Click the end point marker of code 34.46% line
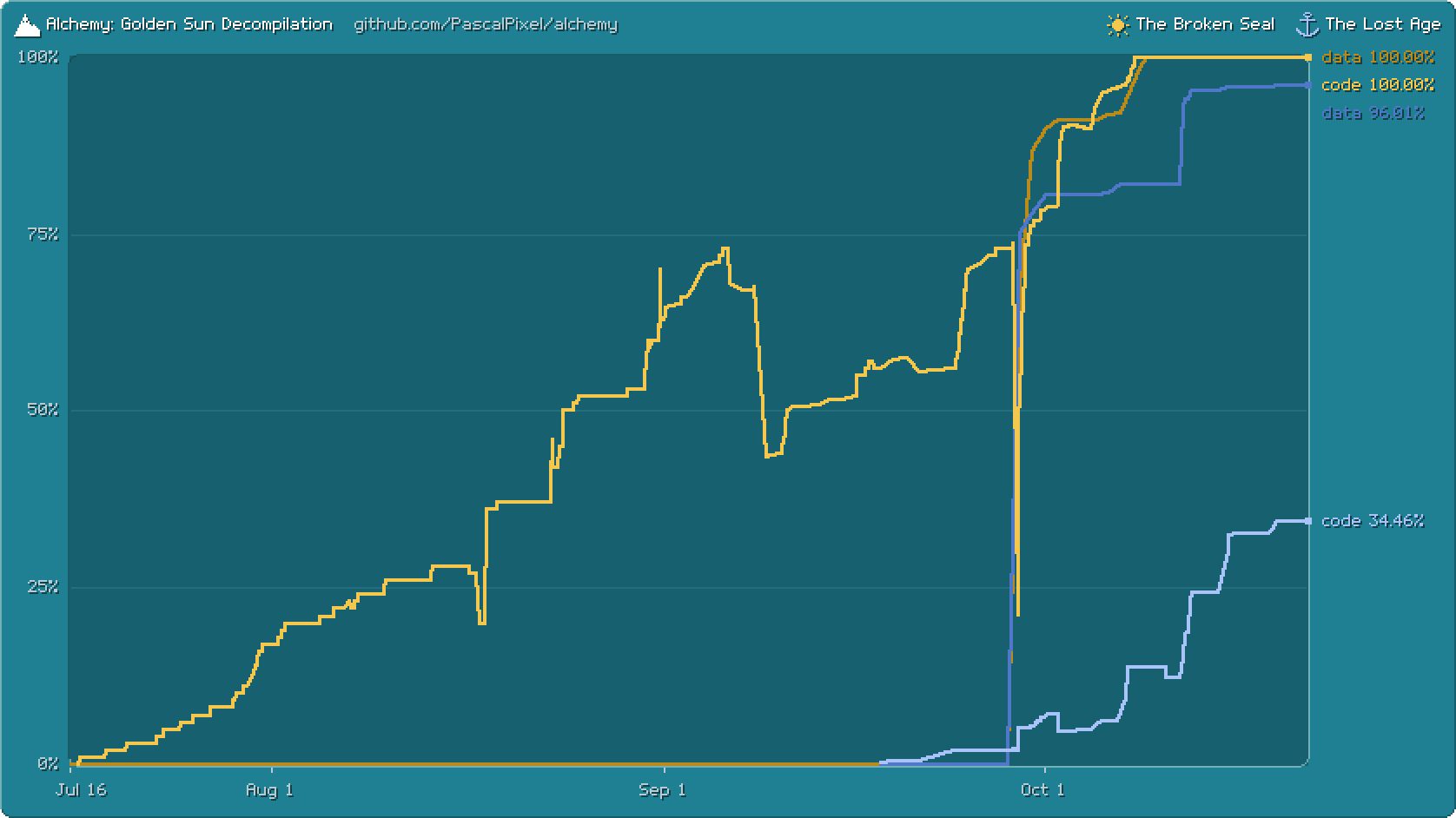1456x818 pixels. 1308,521
